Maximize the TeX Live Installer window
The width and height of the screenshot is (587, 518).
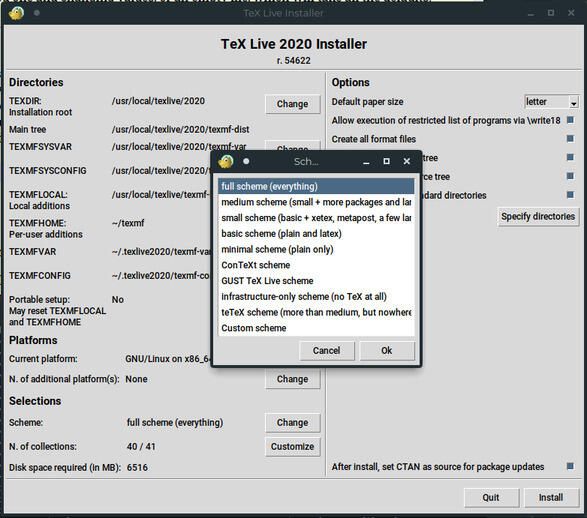pos(551,13)
